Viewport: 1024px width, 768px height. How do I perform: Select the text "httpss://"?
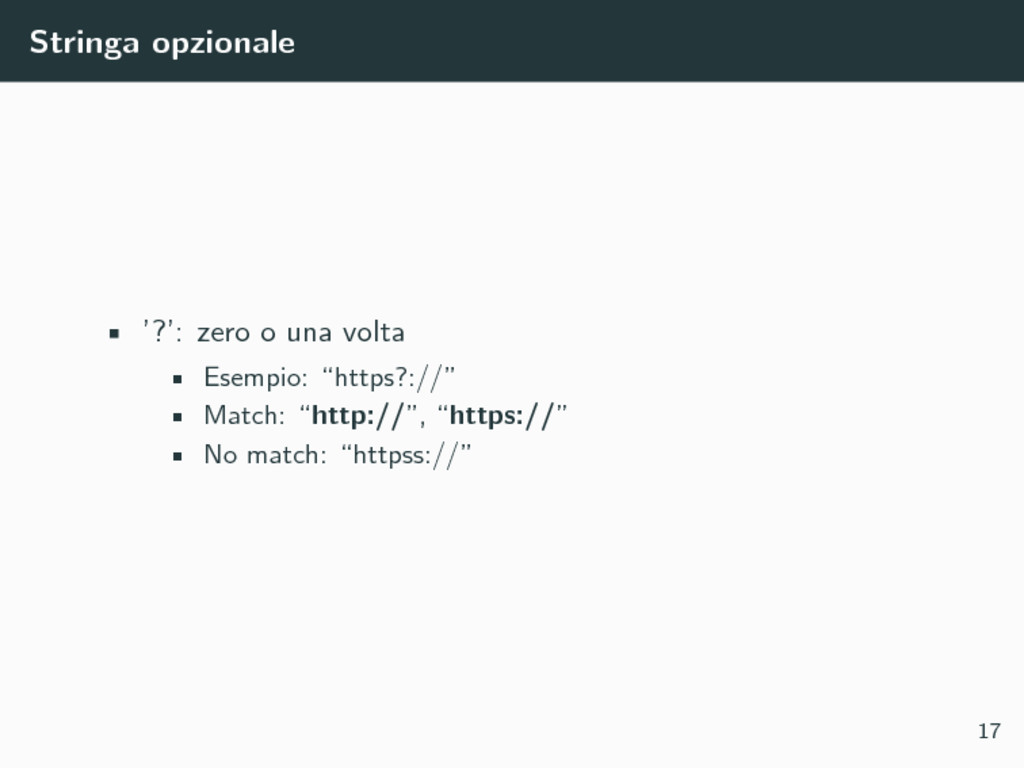[x=406, y=455]
